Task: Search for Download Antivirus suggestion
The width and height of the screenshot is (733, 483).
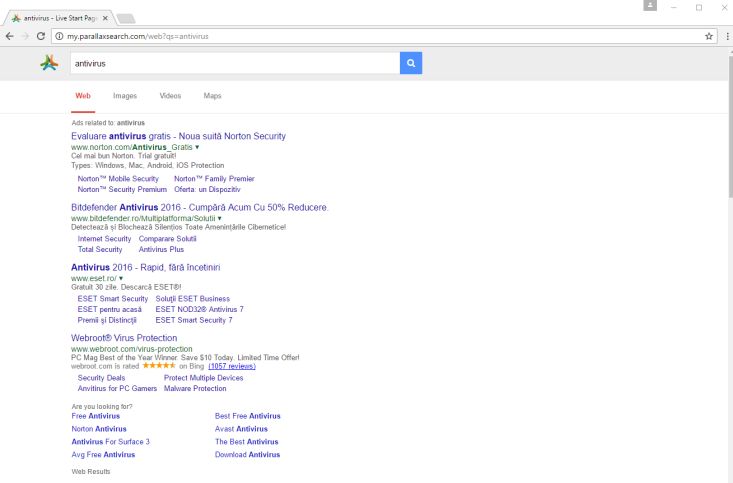Action: pos(247,454)
